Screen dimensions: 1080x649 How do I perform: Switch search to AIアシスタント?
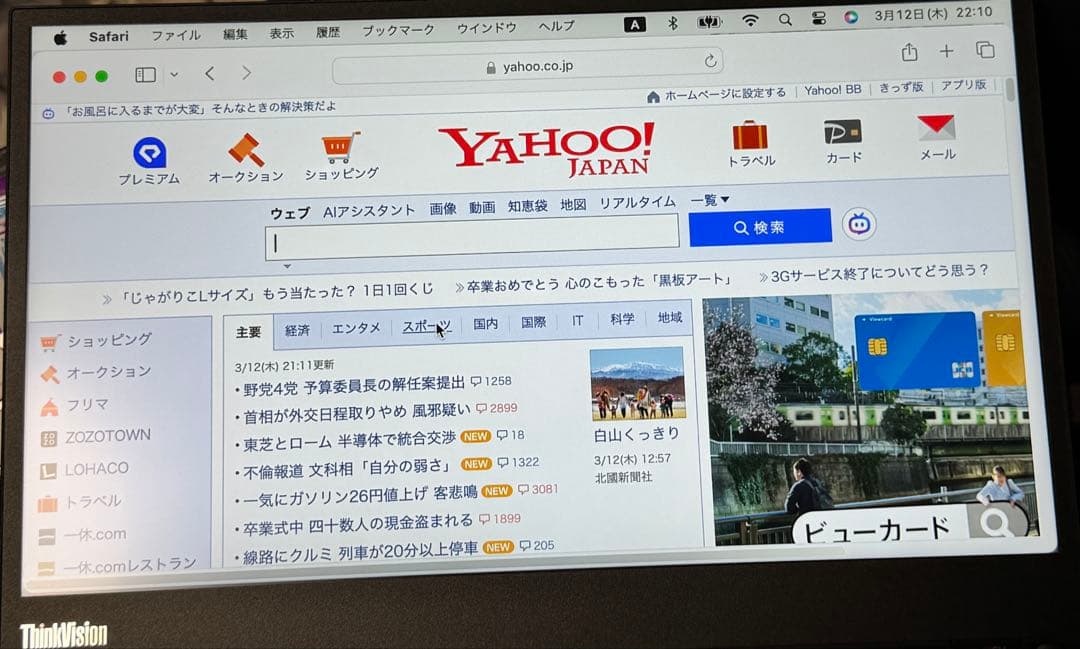tap(369, 211)
